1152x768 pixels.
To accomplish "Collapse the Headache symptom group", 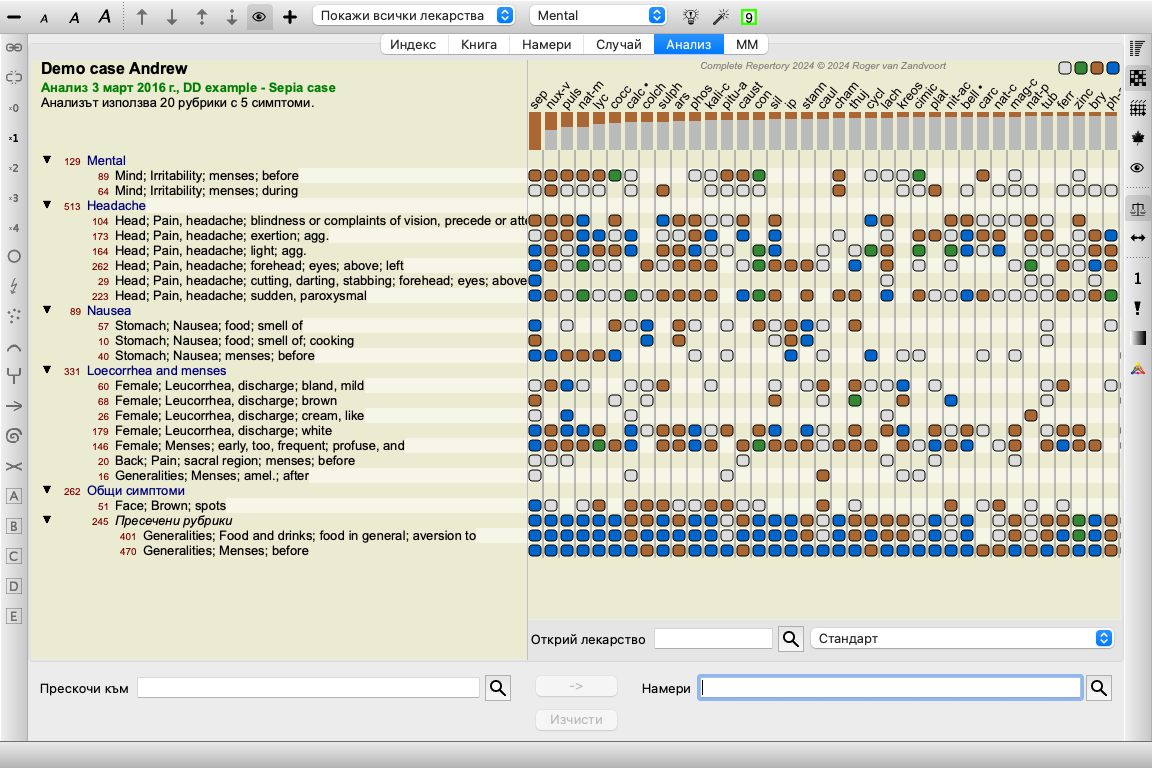I will click(47, 205).
